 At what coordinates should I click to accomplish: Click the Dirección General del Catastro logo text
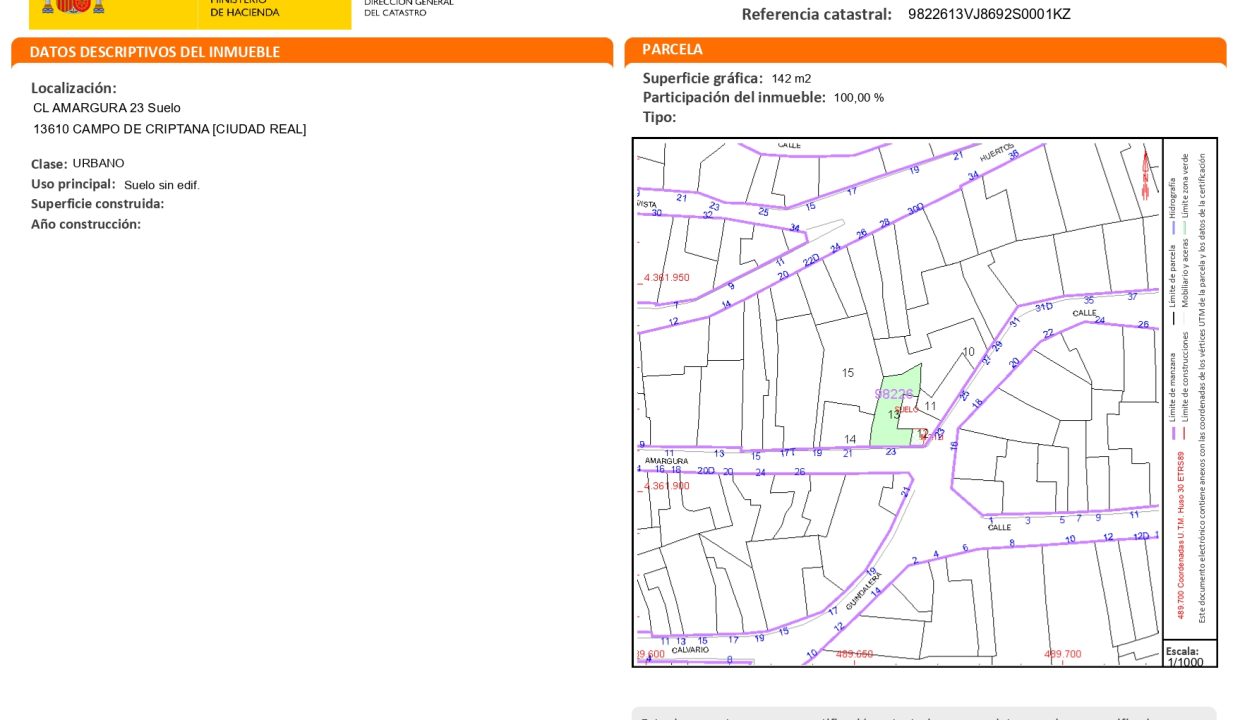[408, 8]
